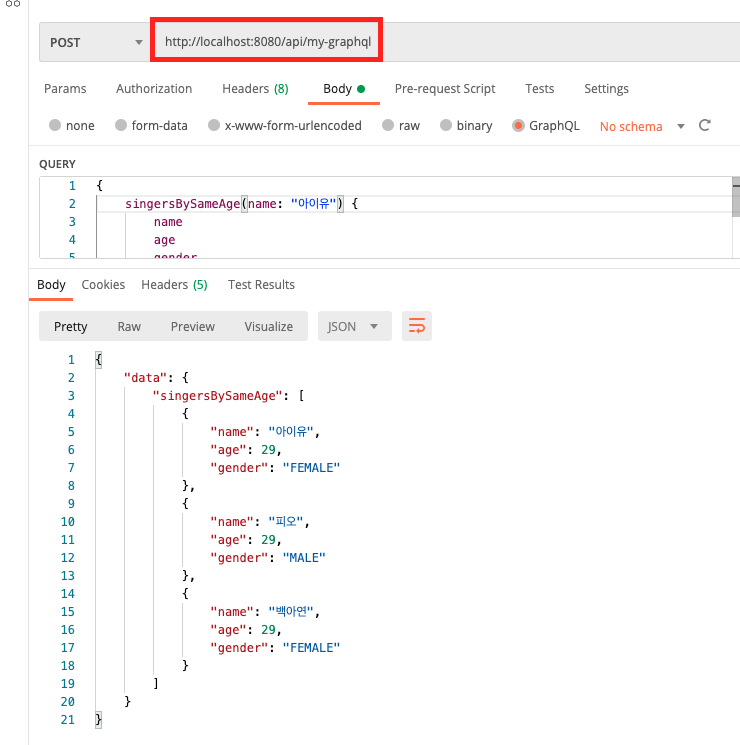Open the response Body tab
This screenshot has height=745, width=740.
[51, 285]
